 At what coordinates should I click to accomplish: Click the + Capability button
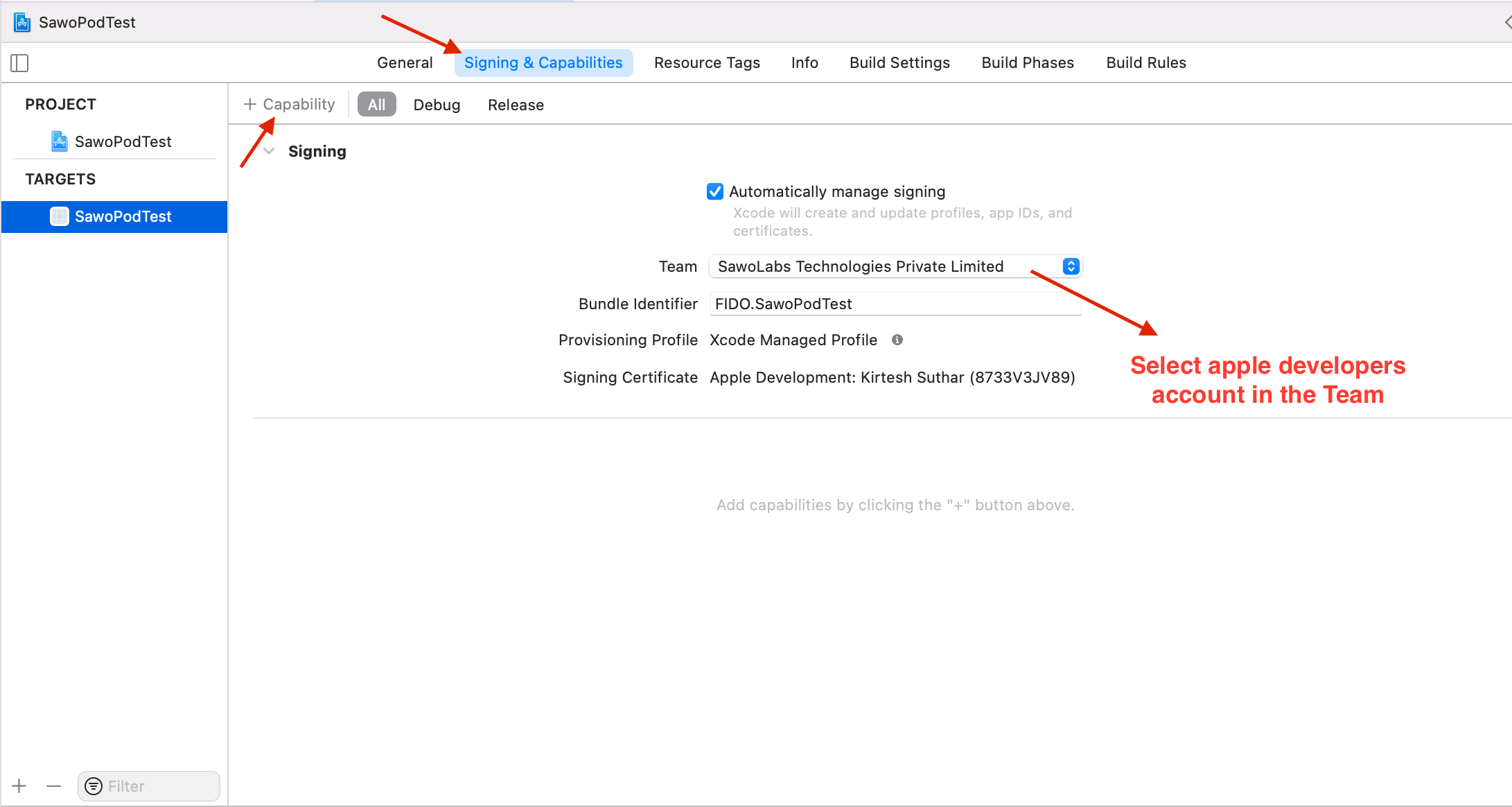(x=290, y=104)
